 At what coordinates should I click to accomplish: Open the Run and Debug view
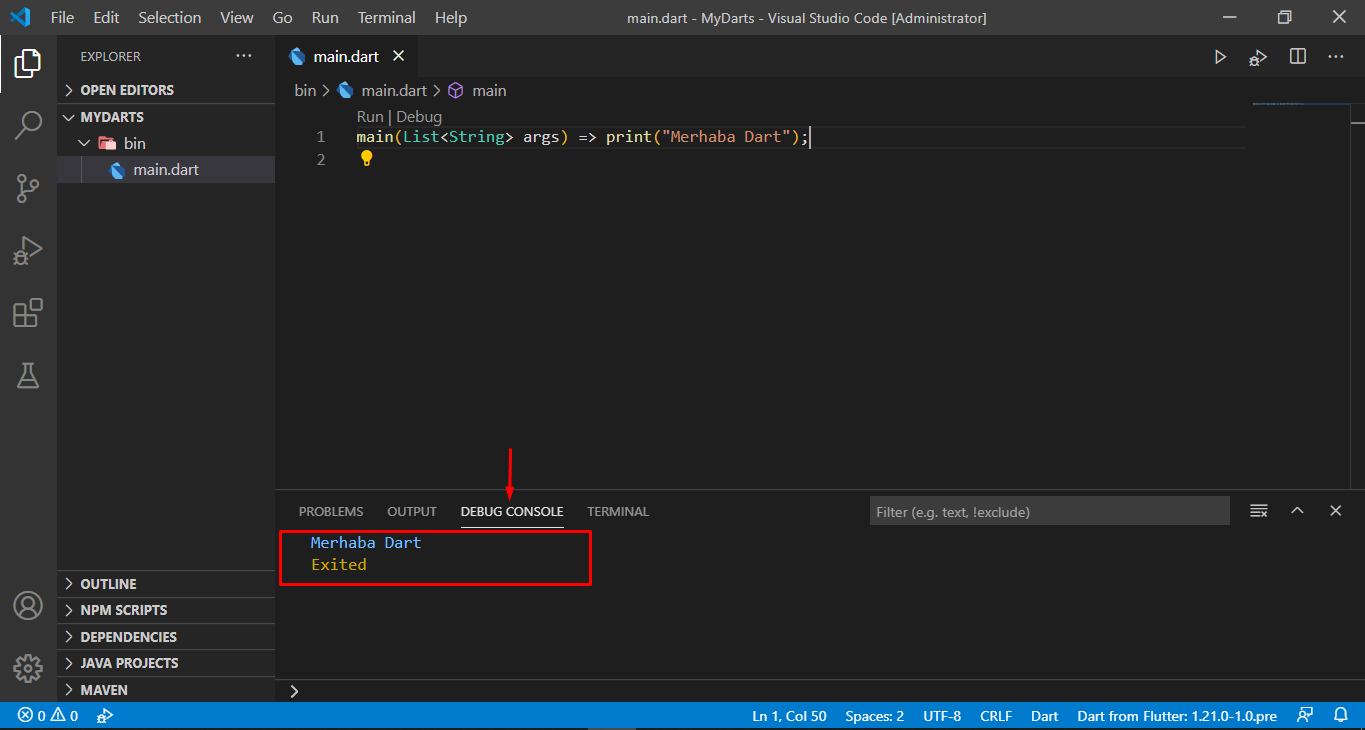click(x=28, y=250)
